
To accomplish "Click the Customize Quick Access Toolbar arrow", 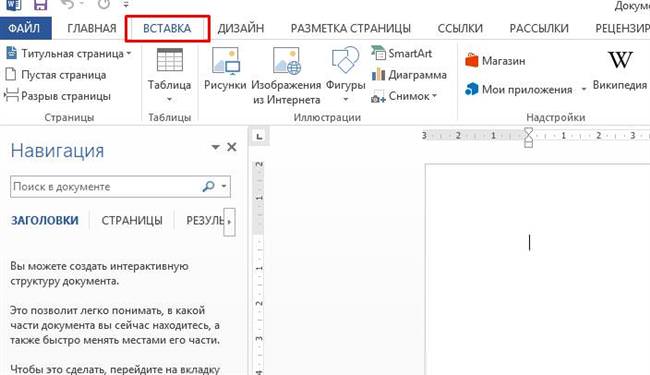I will tap(126, 5).
